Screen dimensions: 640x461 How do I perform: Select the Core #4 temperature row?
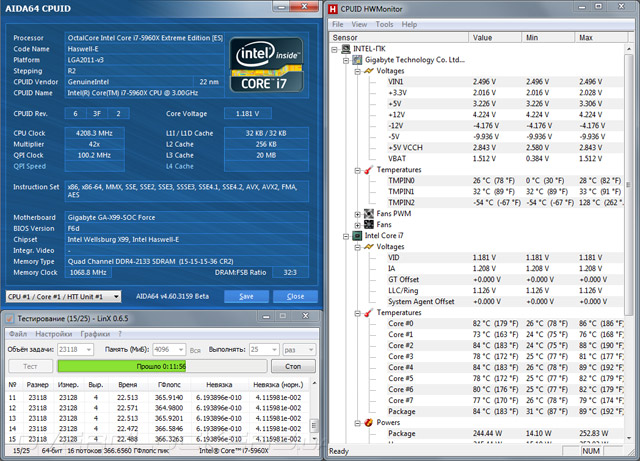pos(505,367)
